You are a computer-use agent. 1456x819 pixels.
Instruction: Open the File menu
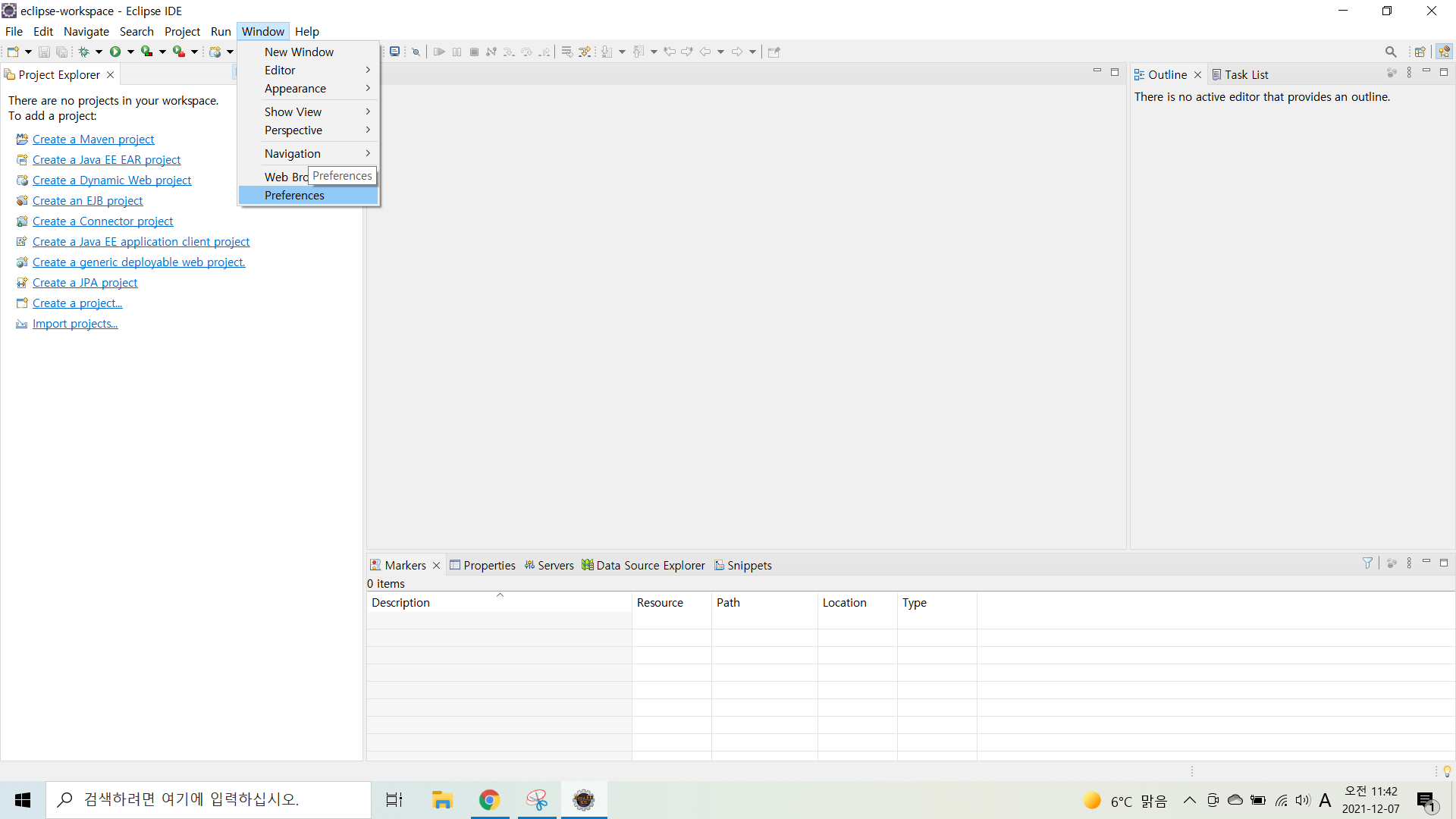coord(14,31)
